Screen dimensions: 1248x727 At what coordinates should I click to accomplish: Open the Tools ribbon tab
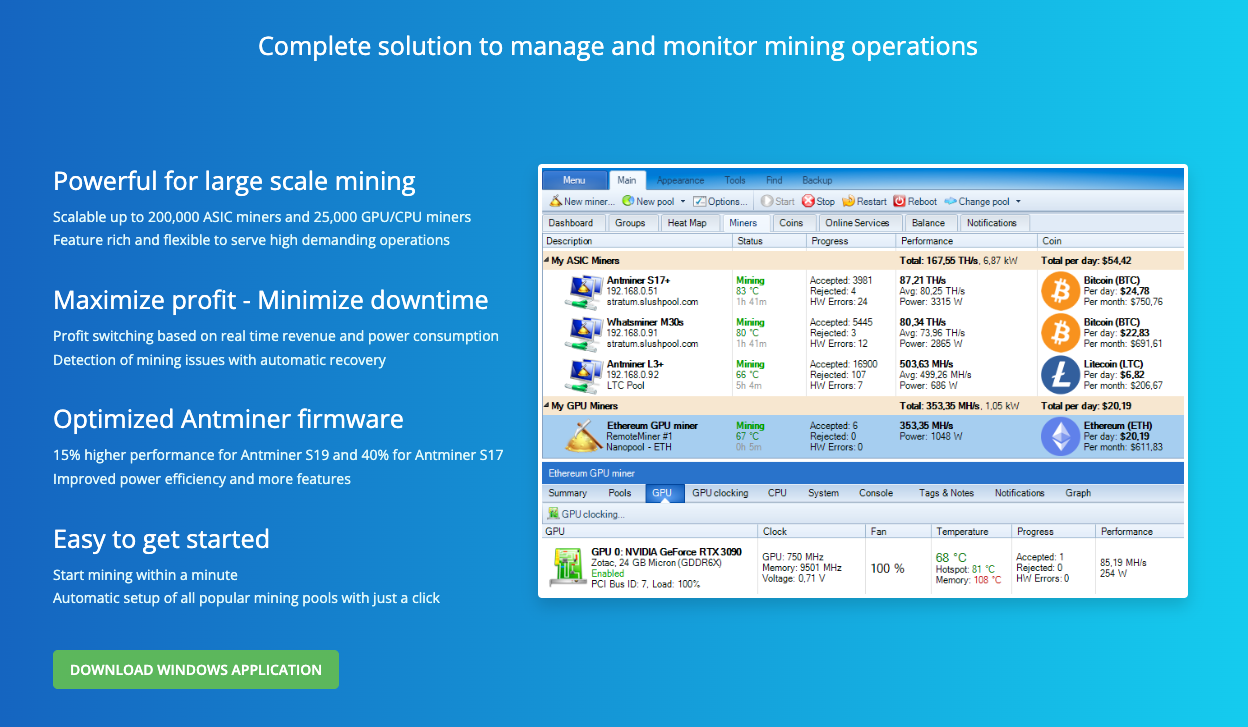[x=735, y=180]
